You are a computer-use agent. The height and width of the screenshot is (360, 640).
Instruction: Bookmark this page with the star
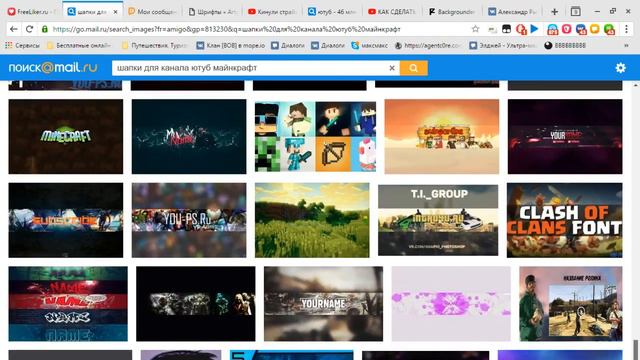(476, 29)
